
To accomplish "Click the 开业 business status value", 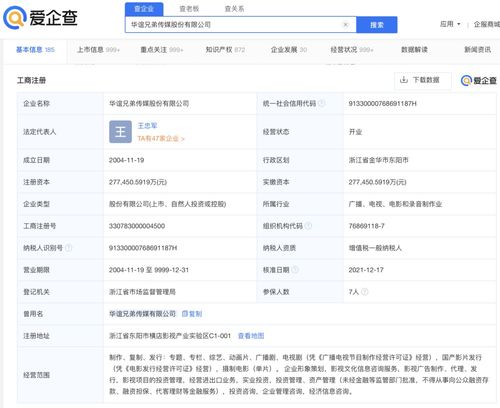I will 355,132.
